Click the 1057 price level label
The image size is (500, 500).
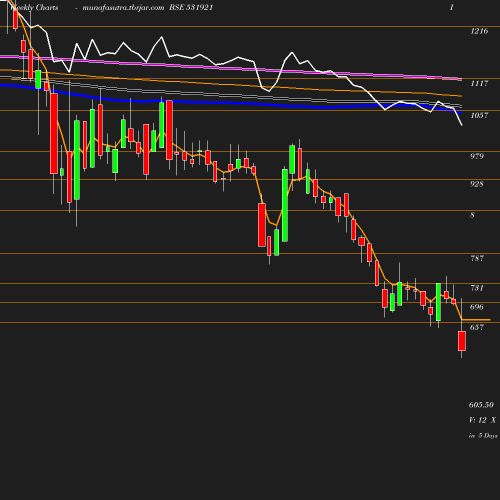tap(479, 115)
